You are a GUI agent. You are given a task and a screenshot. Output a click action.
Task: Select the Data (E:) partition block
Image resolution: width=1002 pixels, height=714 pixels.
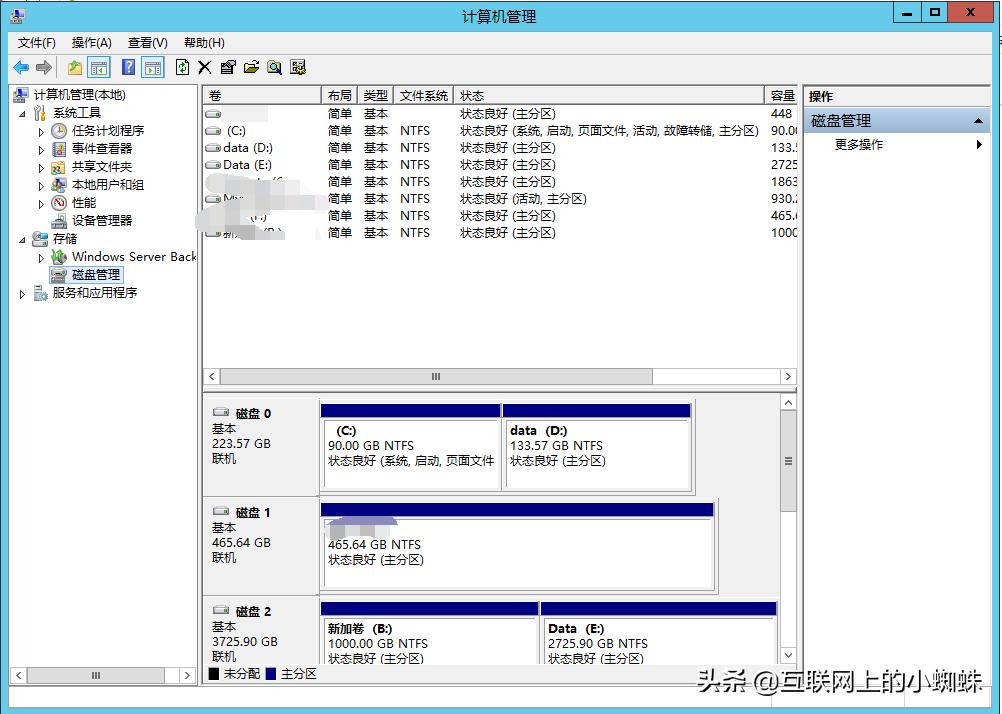(x=657, y=635)
